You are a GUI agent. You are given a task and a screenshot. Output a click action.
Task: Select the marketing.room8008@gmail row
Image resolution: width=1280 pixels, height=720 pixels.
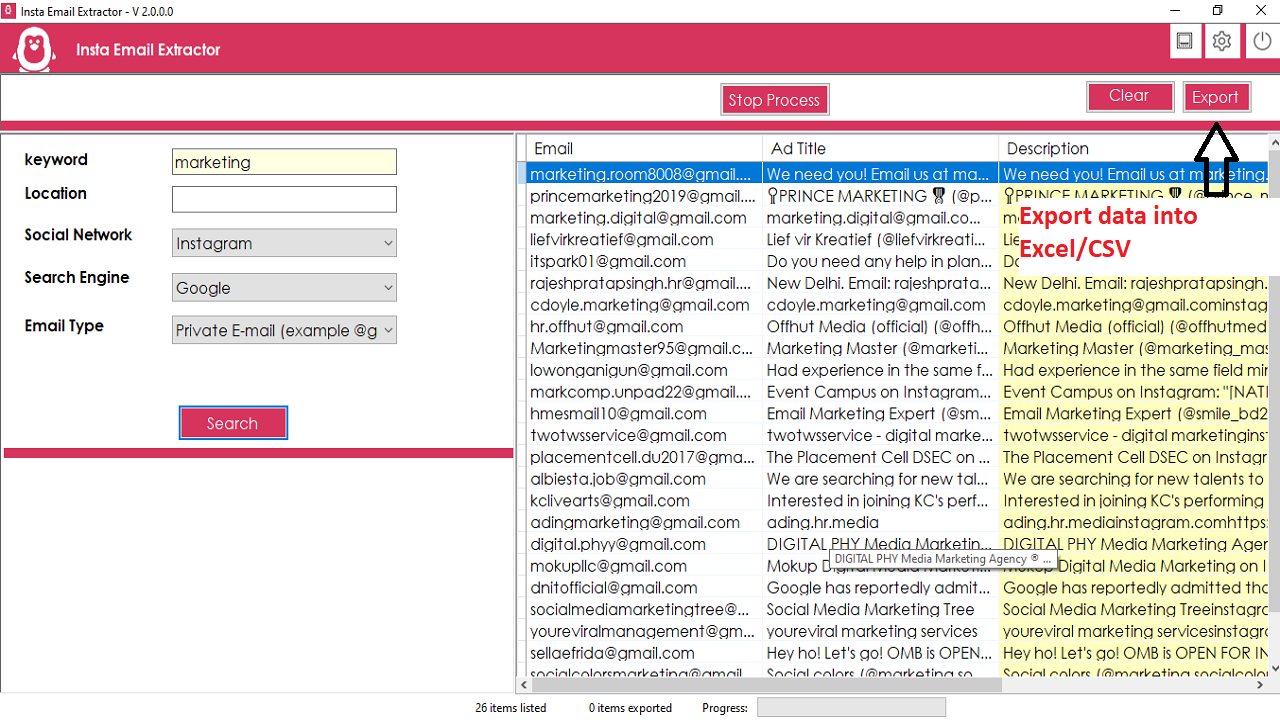(645, 174)
